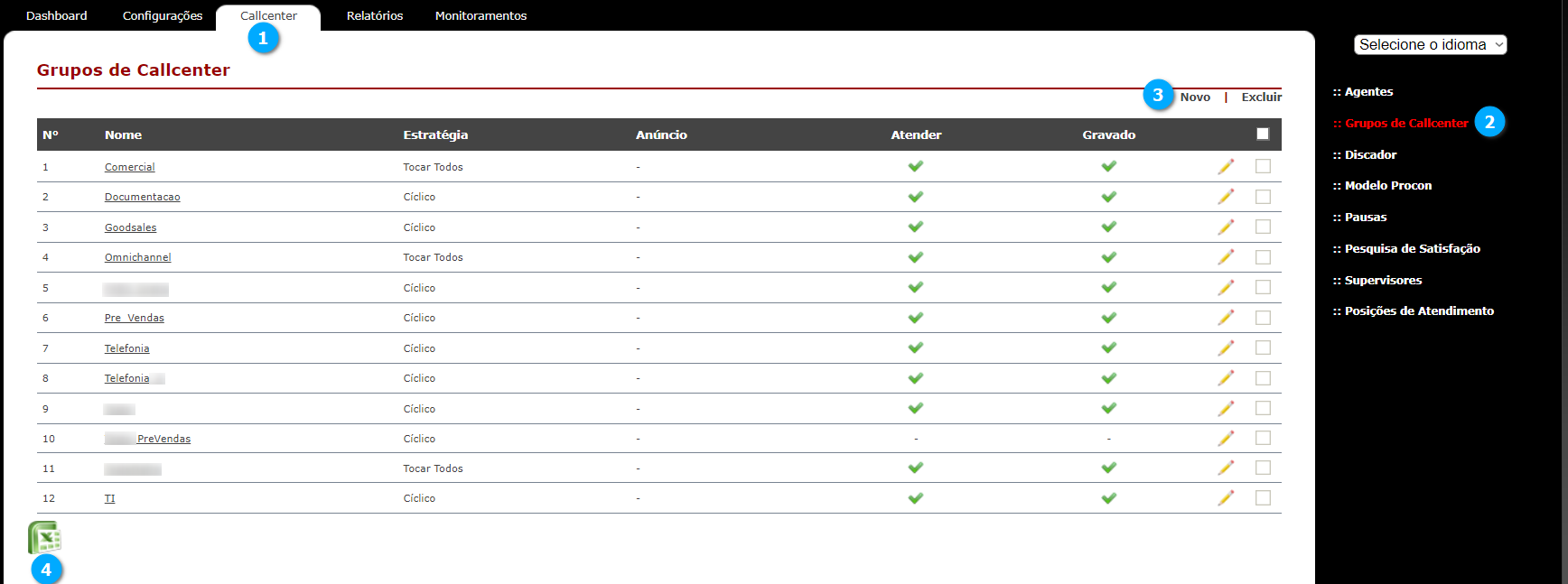The width and height of the screenshot is (1568, 584).
Task: Edit the TI group with its pencil icon
Action: tap(1226, 497)
